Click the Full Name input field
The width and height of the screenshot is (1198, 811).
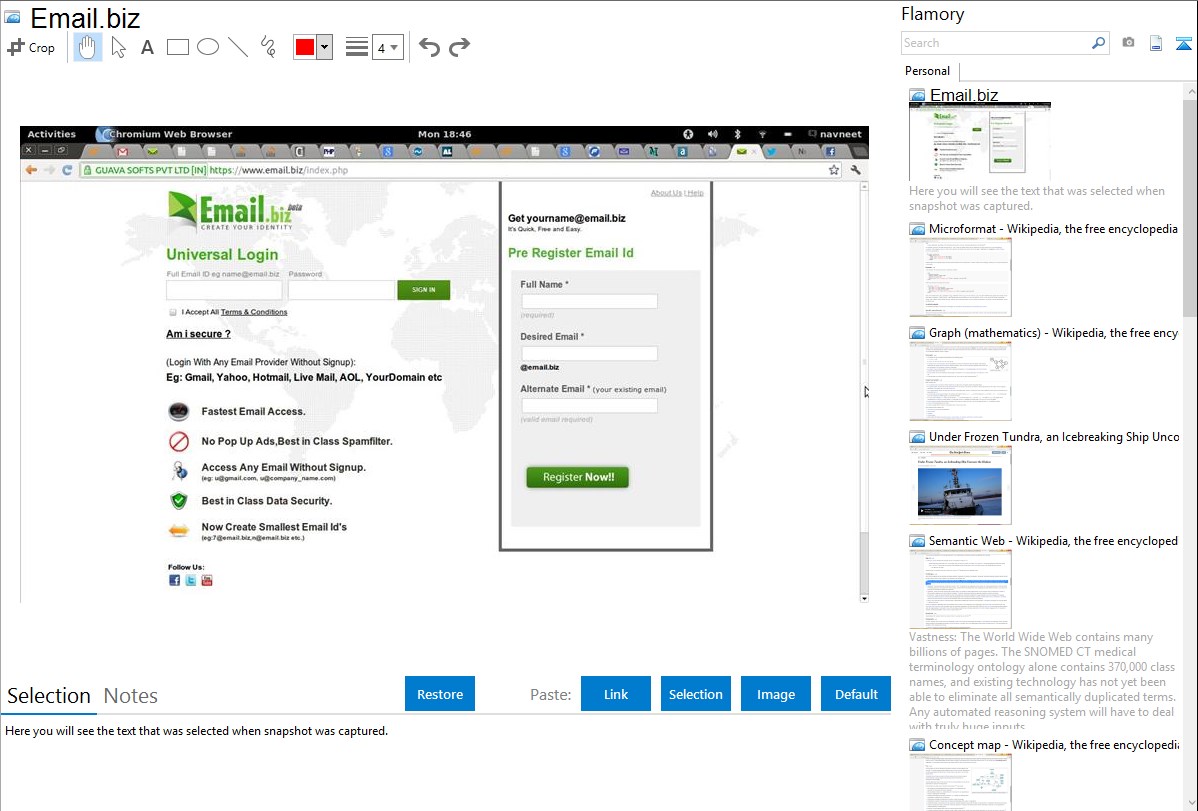coord(589,301)
